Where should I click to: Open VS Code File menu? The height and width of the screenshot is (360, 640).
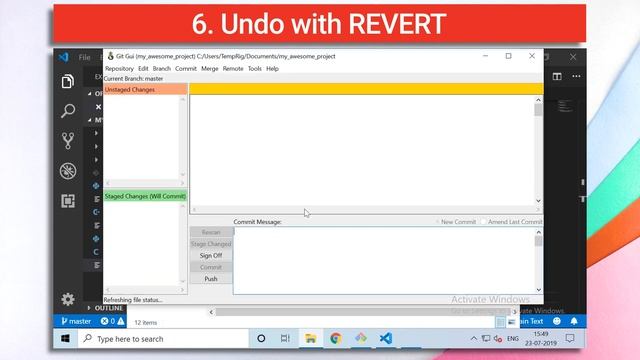click(84, 57)
